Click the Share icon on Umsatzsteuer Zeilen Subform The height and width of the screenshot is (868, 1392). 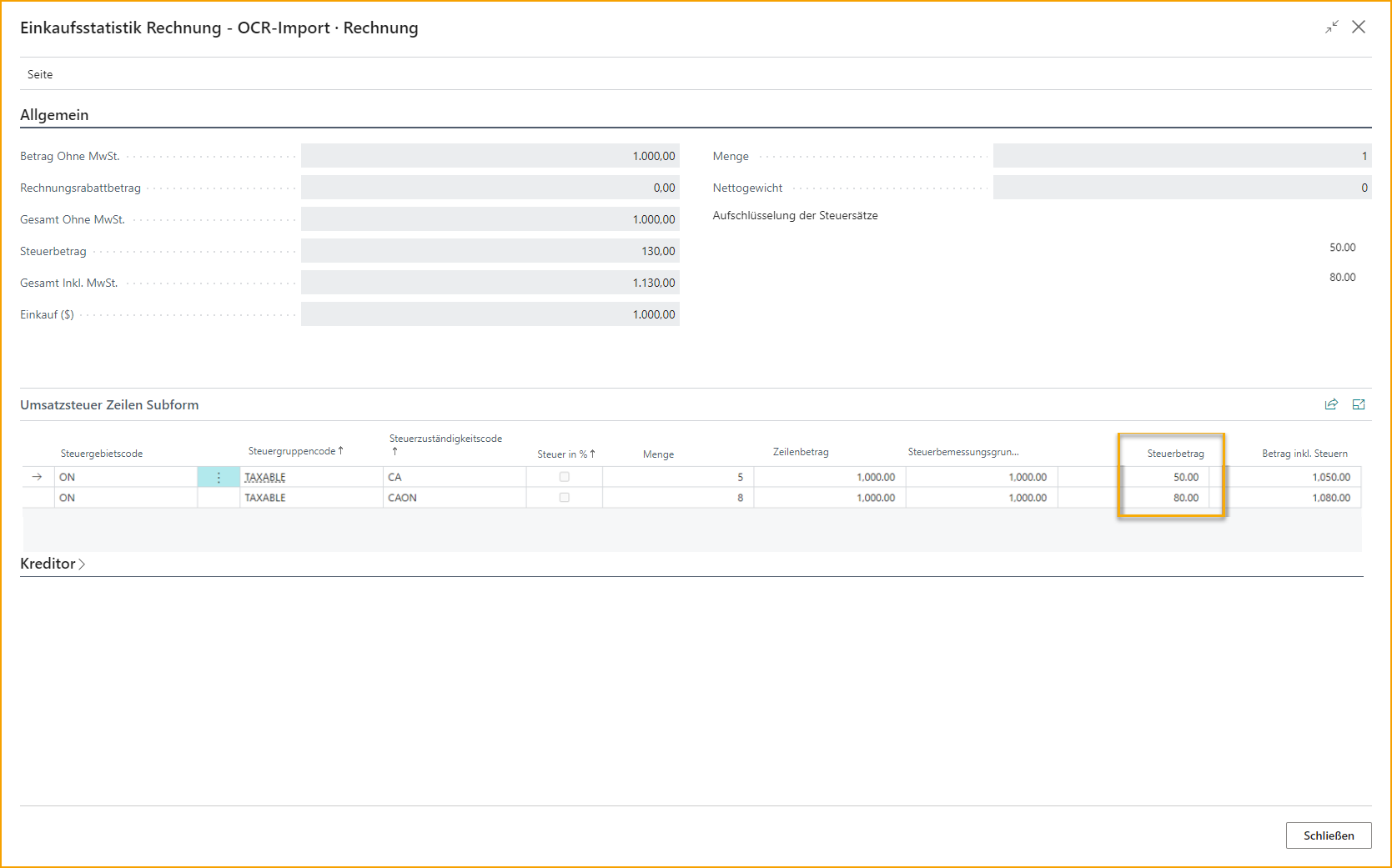coord(1332,404)
